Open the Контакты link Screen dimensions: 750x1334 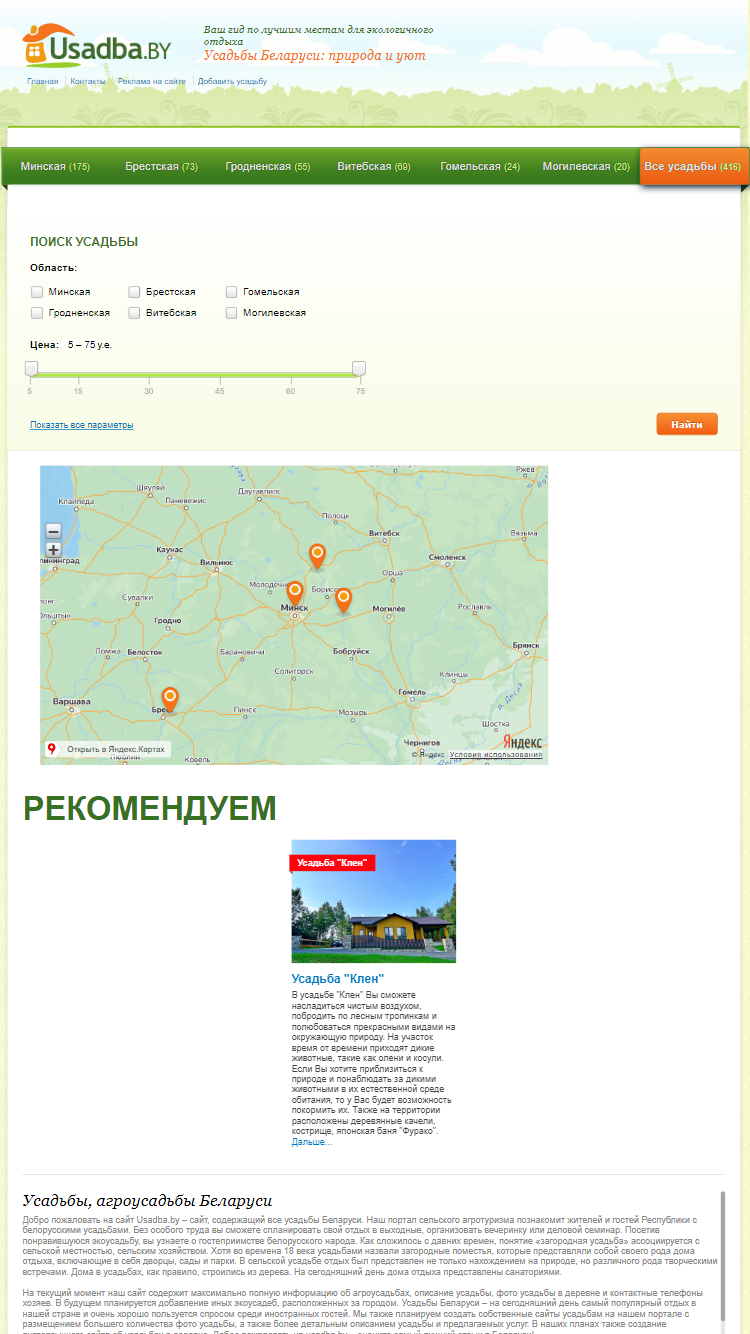88,81
